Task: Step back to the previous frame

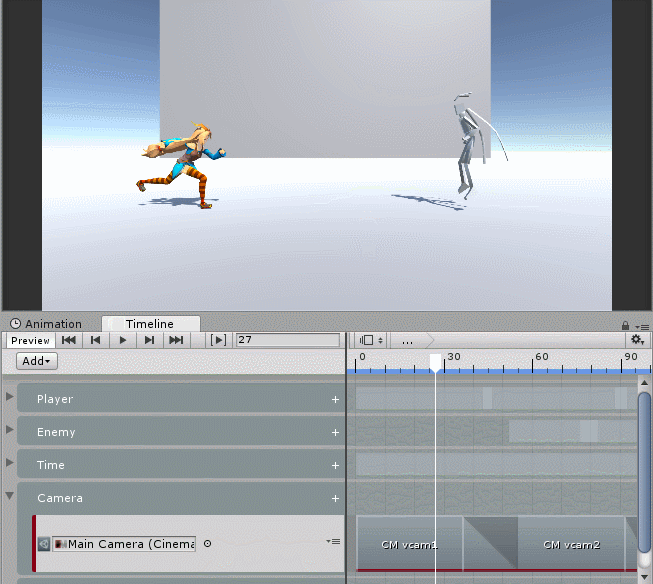Action: coord(95,340)
